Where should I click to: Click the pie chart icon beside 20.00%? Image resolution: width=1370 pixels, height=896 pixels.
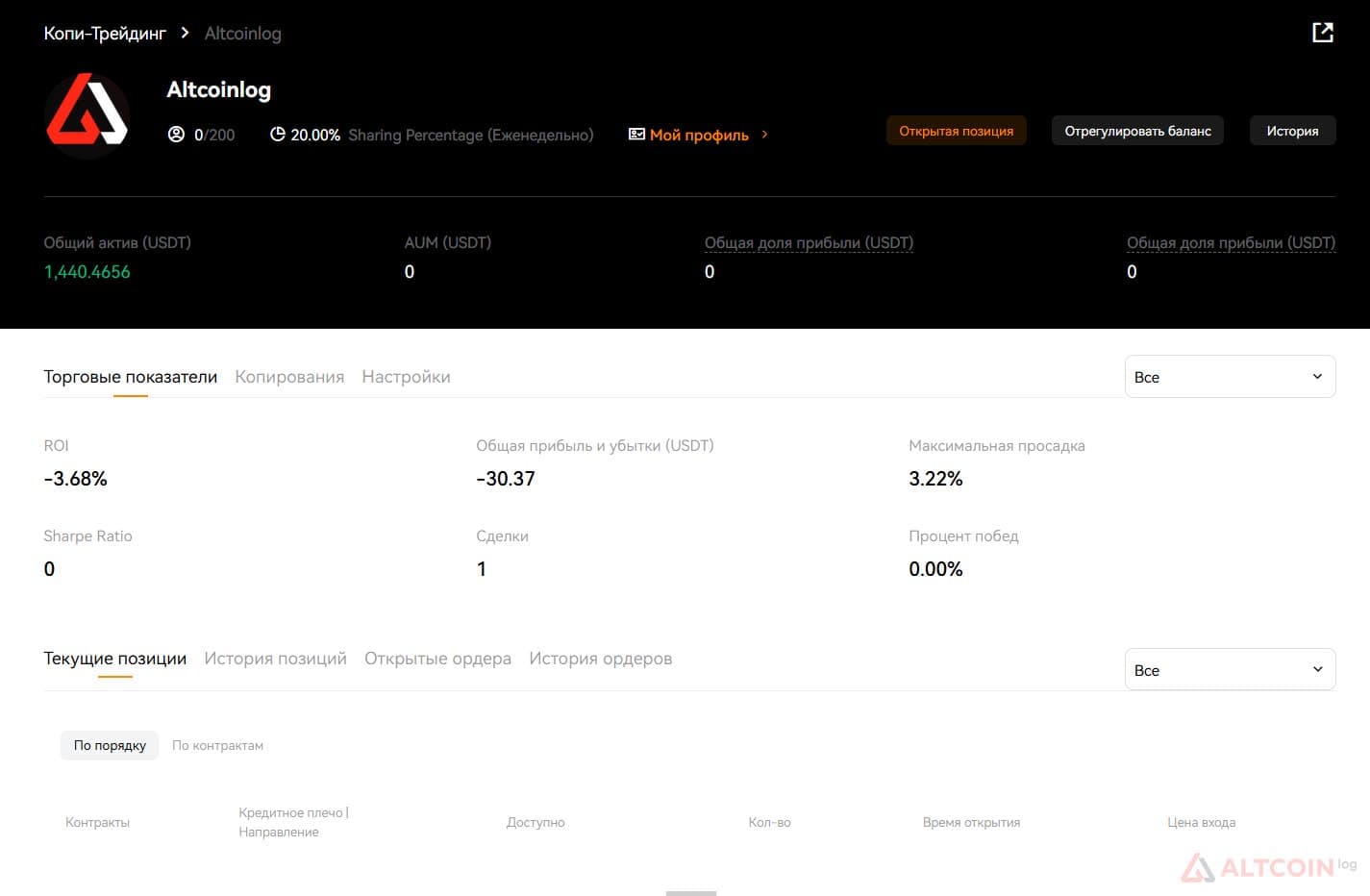pyautogui.click(x=278, y=135)
